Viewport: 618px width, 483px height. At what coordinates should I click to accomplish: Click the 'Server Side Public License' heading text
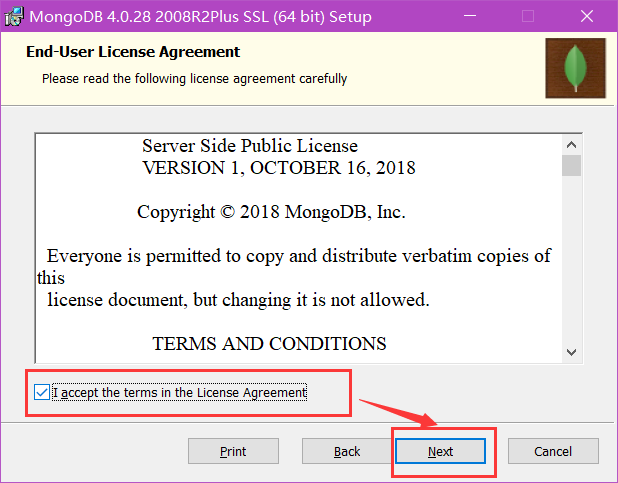click(x=250, y=146)
